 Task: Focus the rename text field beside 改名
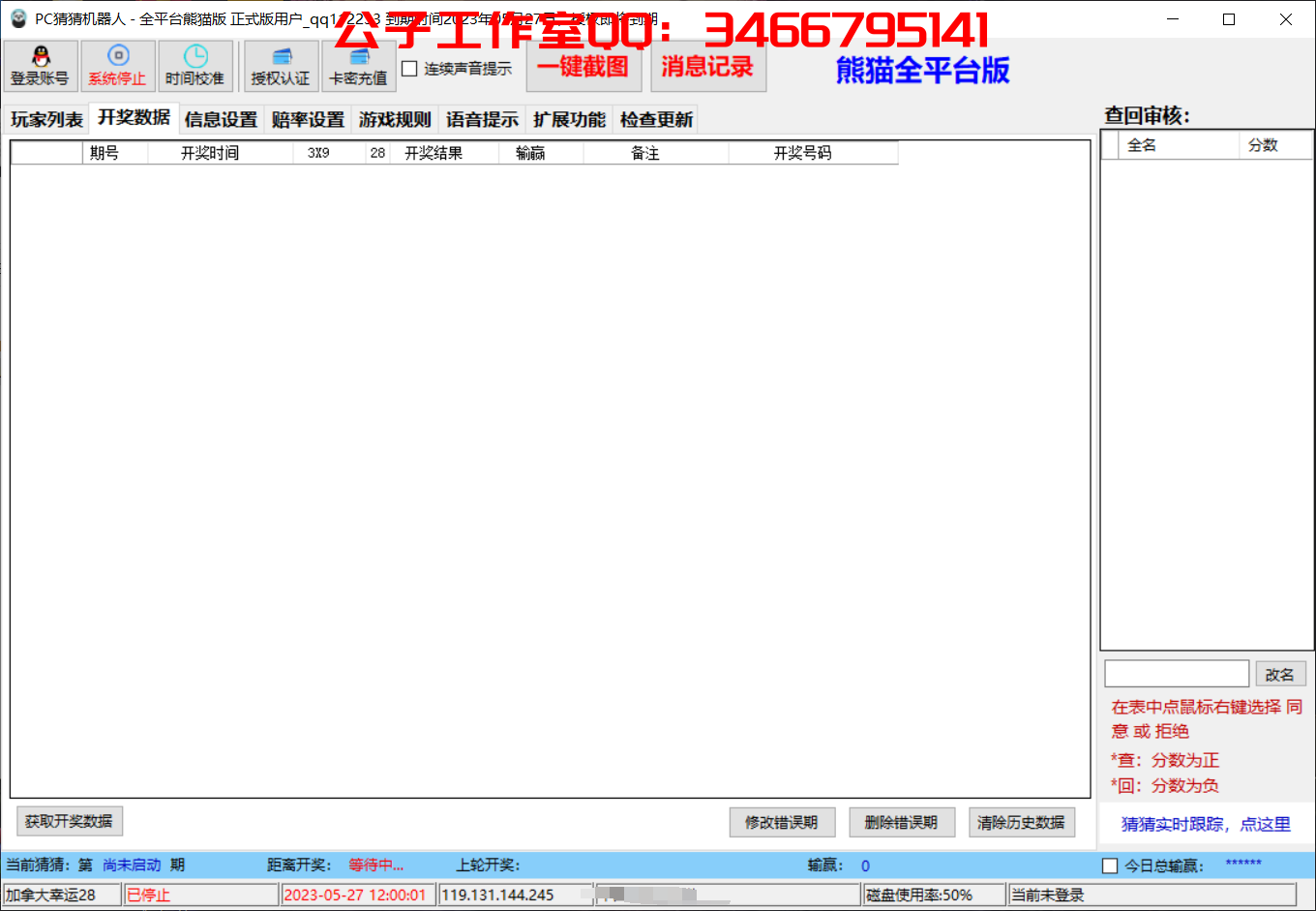1177,674
